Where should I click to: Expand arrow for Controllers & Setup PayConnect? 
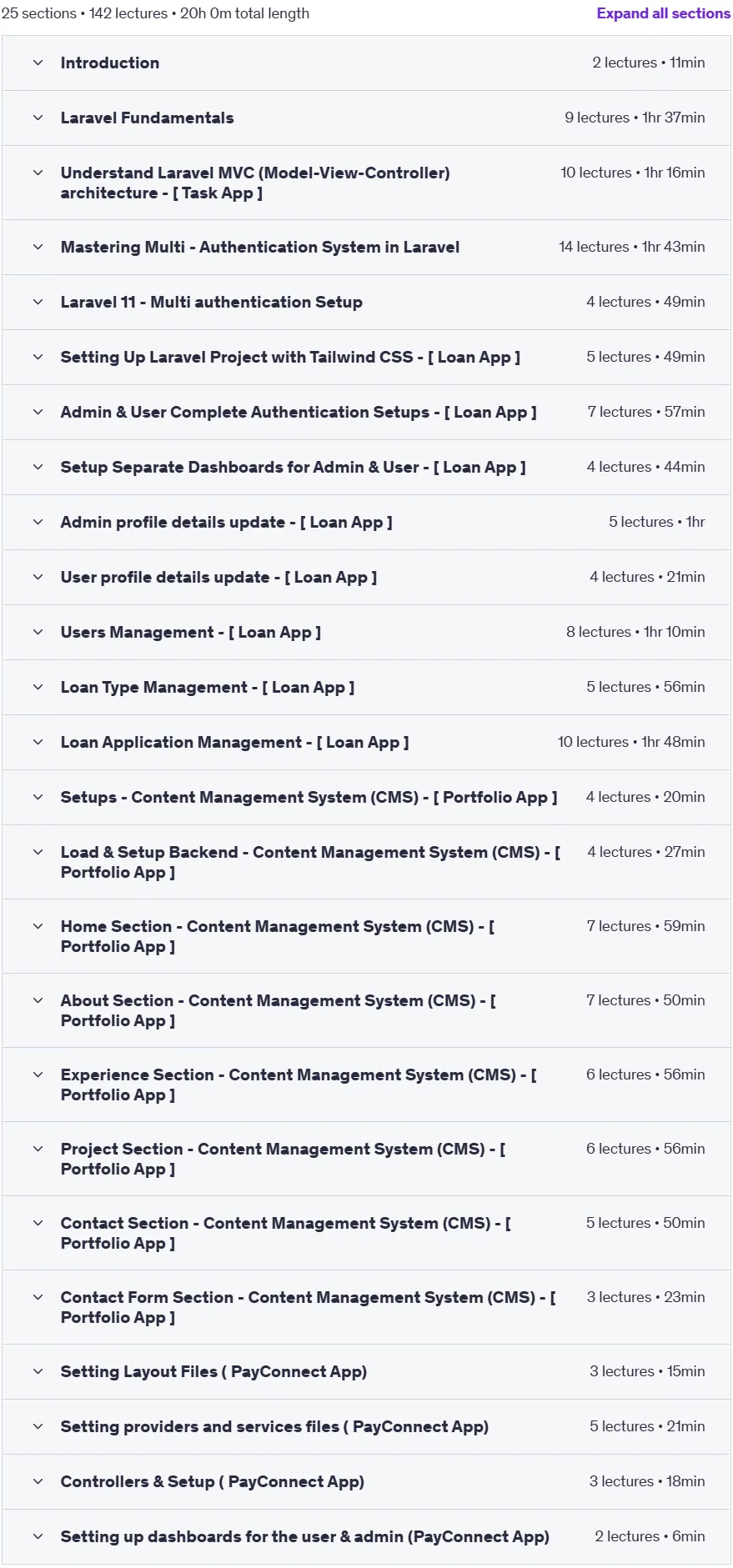pos(38,1481)
